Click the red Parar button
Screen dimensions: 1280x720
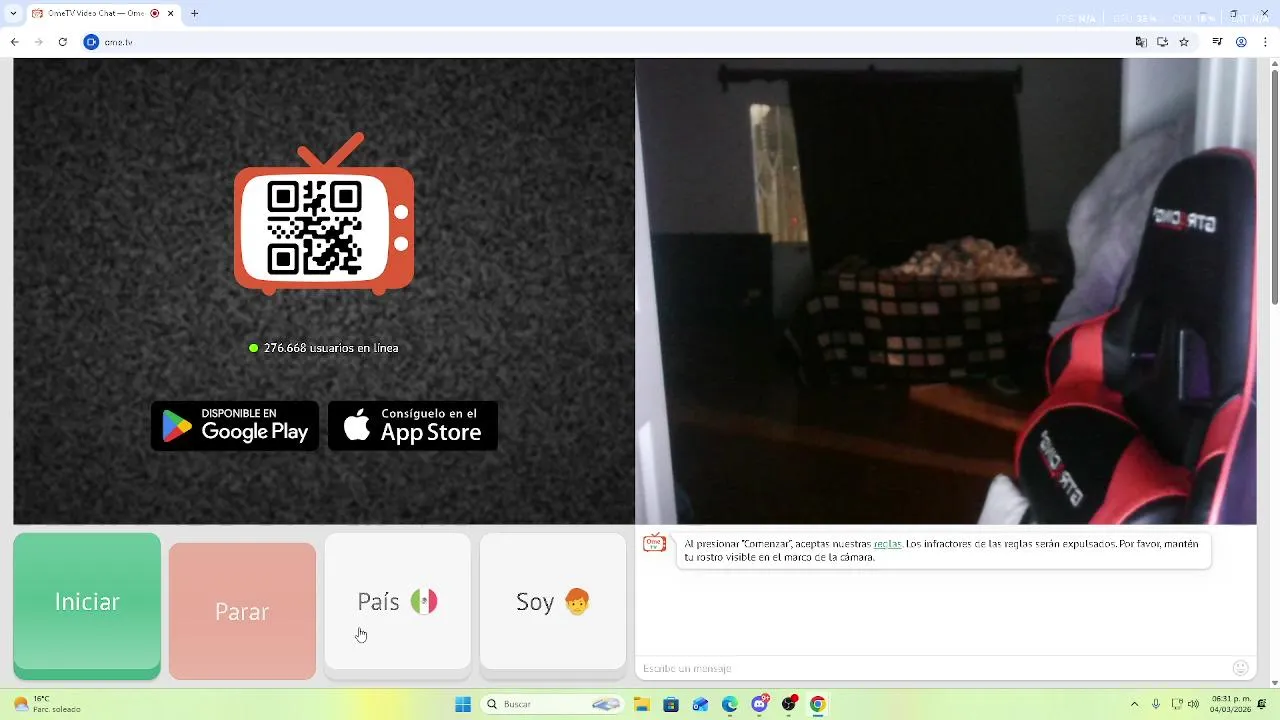point(242,611)
